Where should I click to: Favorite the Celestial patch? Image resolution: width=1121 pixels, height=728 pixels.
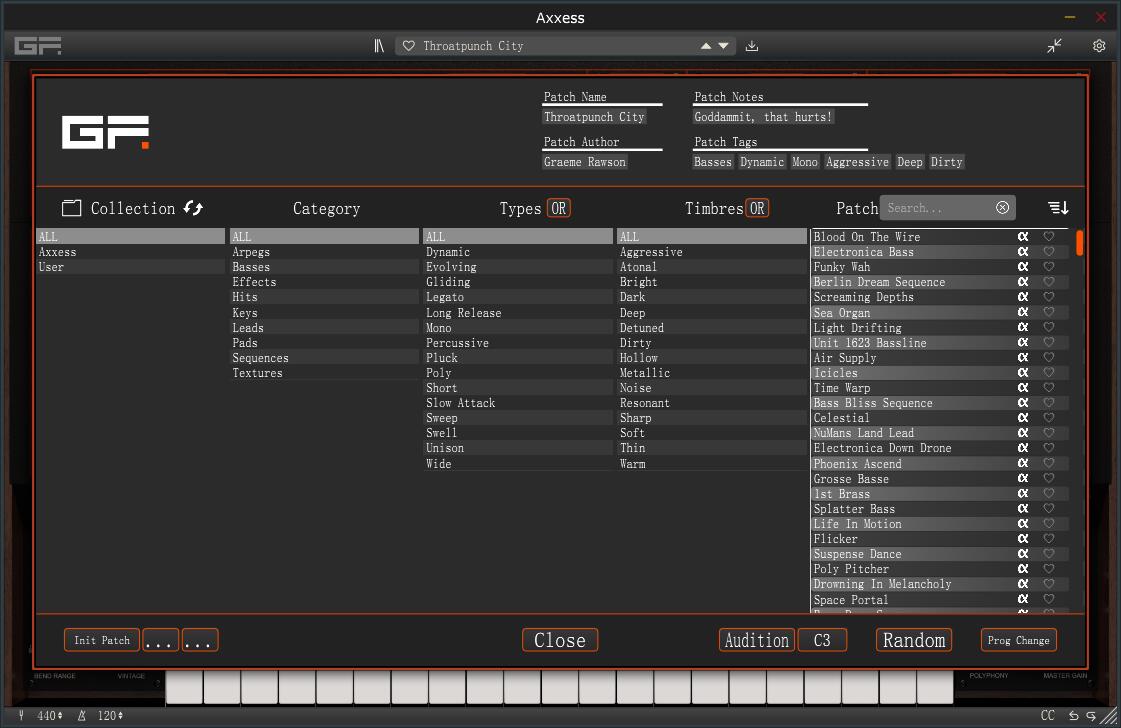click(1049, 418)
